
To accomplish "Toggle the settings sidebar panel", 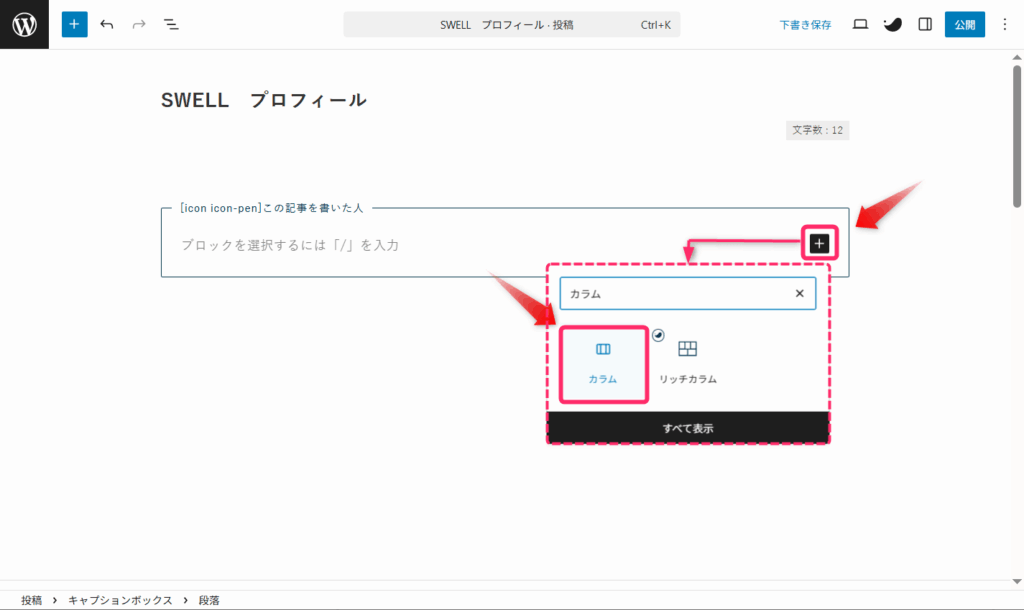I will [x=925, y=24].
